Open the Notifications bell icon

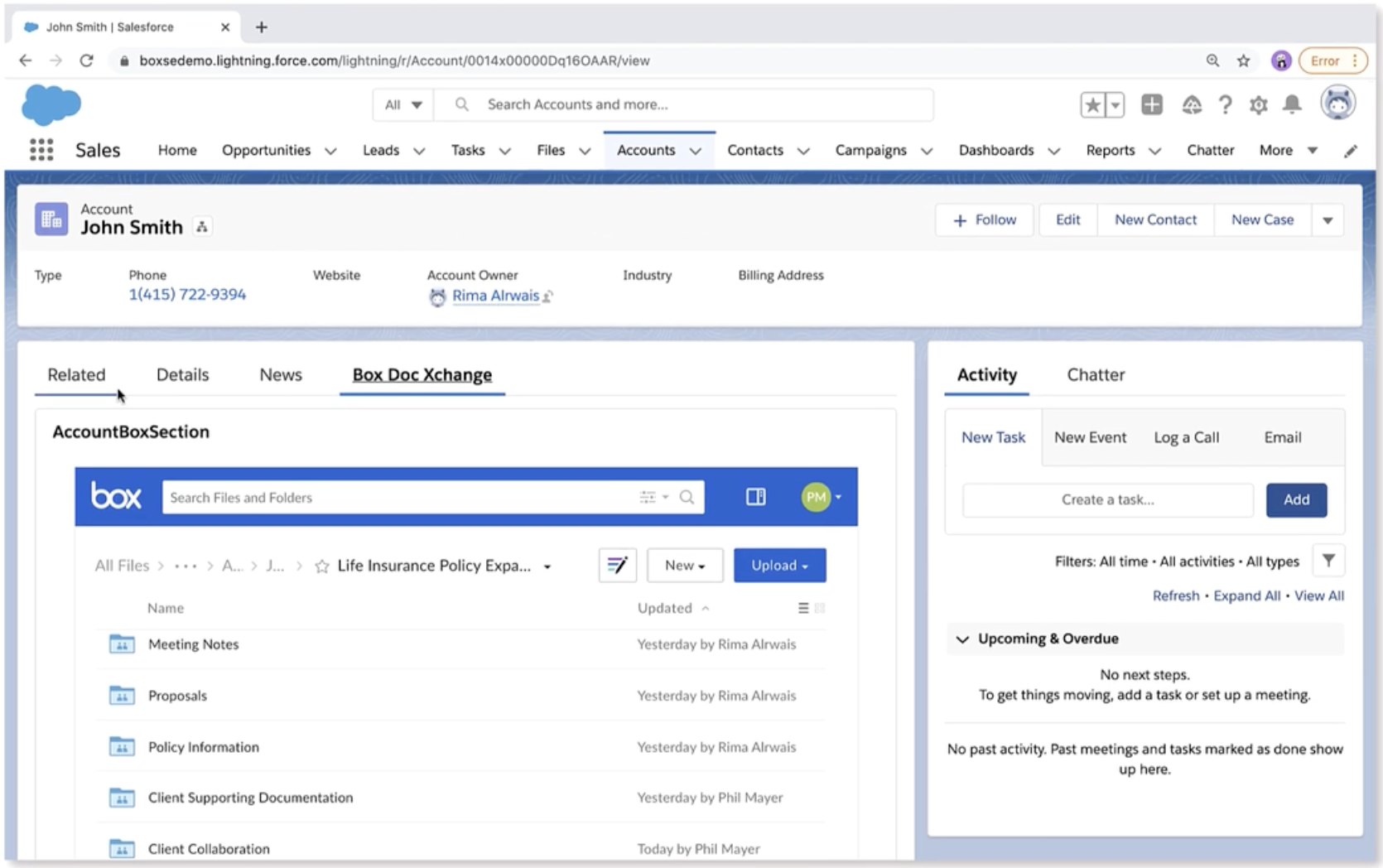1292,104
